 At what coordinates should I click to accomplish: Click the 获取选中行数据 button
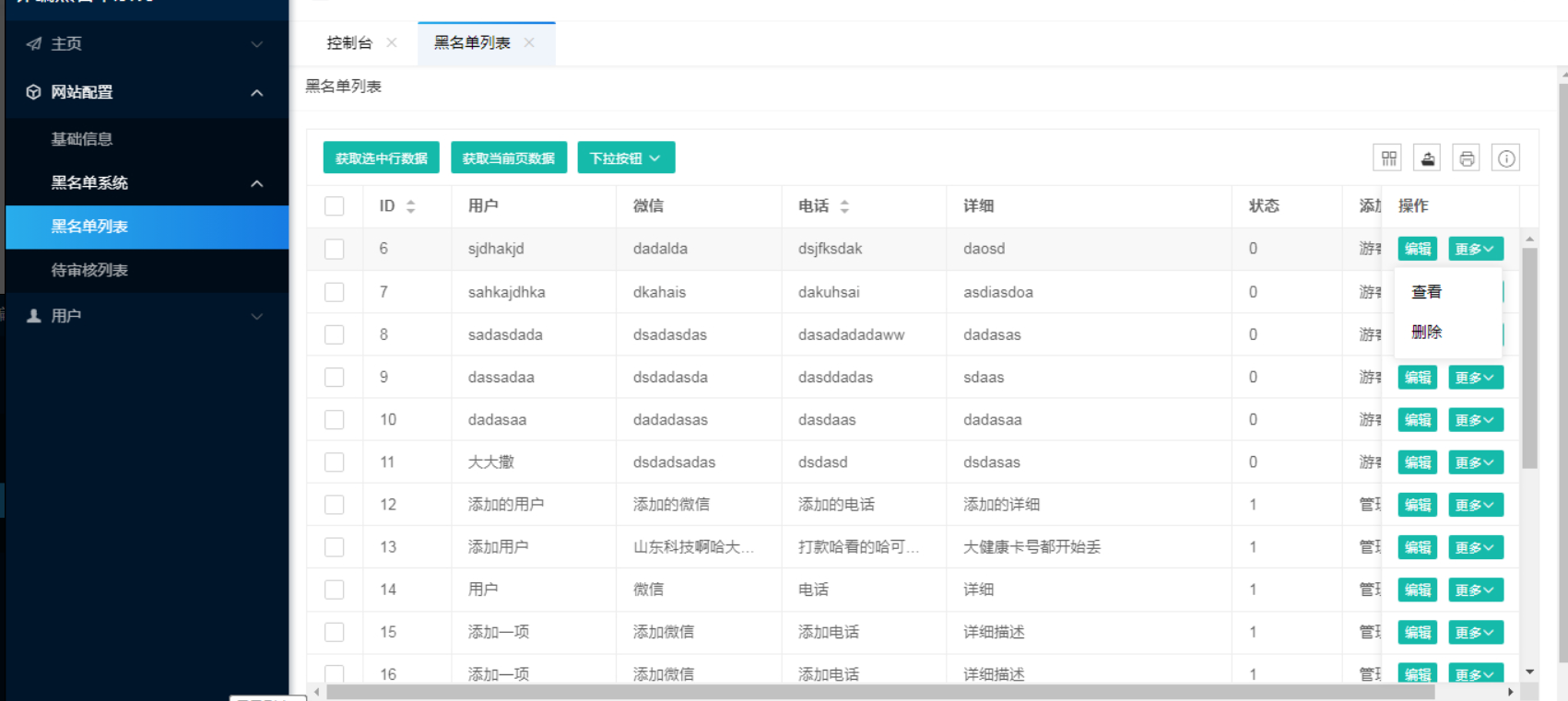tap(381, 158)
